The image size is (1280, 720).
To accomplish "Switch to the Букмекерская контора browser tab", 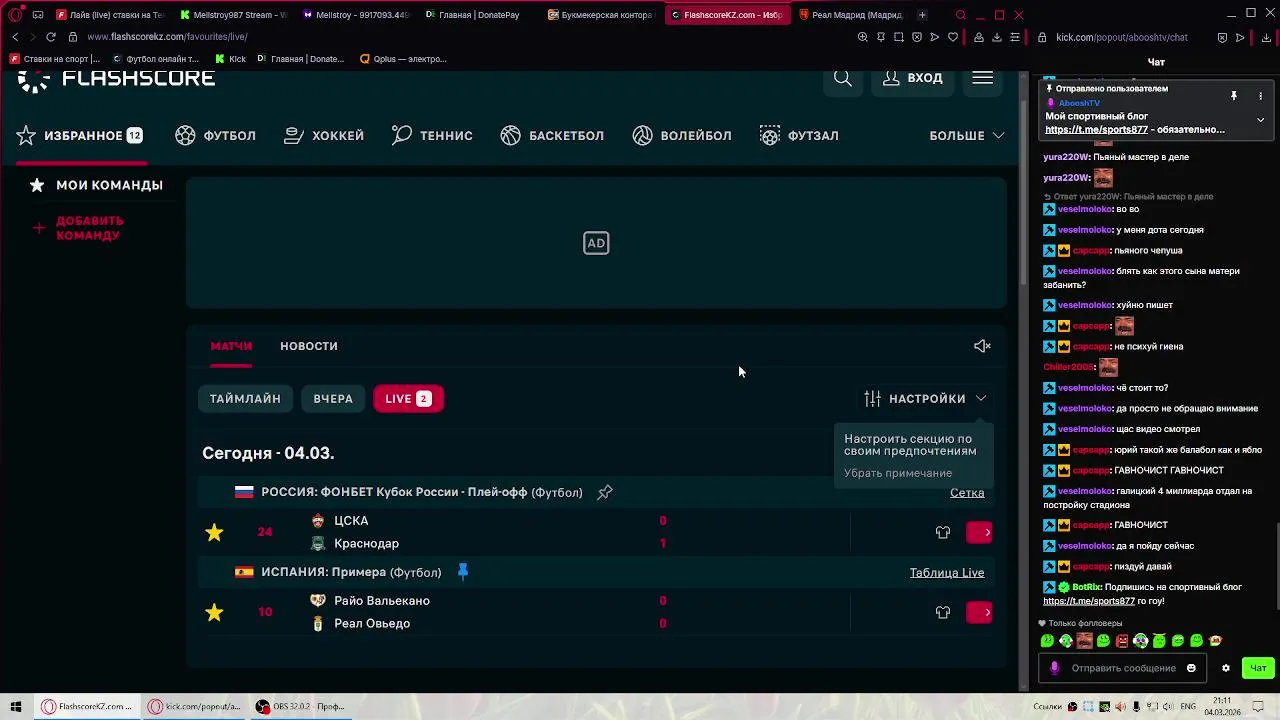I will click(600, 15).
